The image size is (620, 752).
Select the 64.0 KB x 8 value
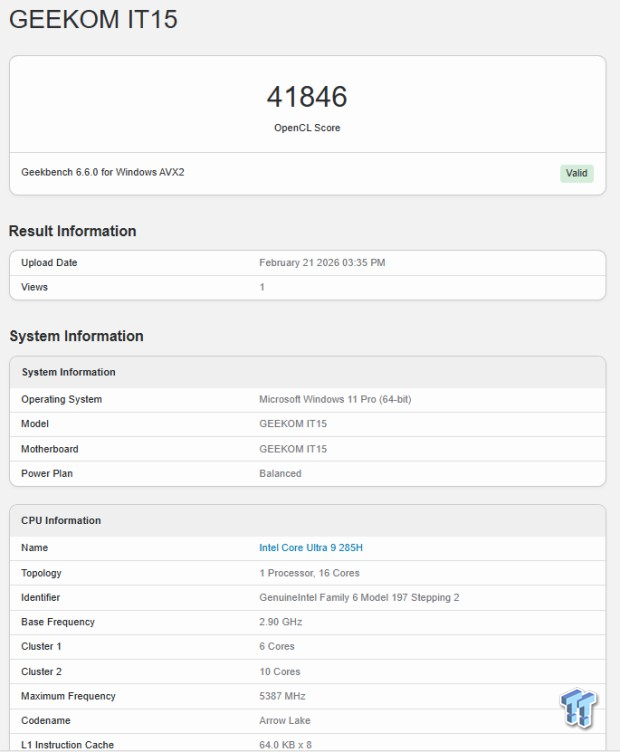tap(285, 745)
